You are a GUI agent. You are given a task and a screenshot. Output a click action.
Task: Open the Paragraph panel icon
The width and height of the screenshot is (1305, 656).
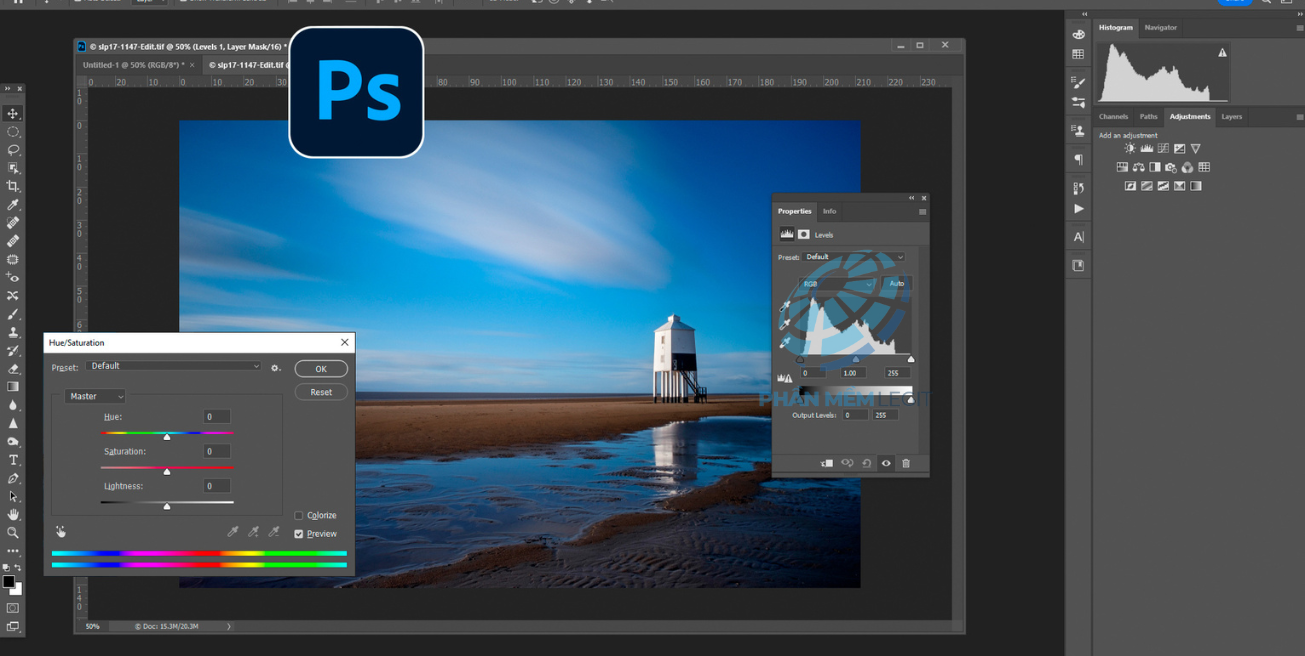coord(1078,160)
